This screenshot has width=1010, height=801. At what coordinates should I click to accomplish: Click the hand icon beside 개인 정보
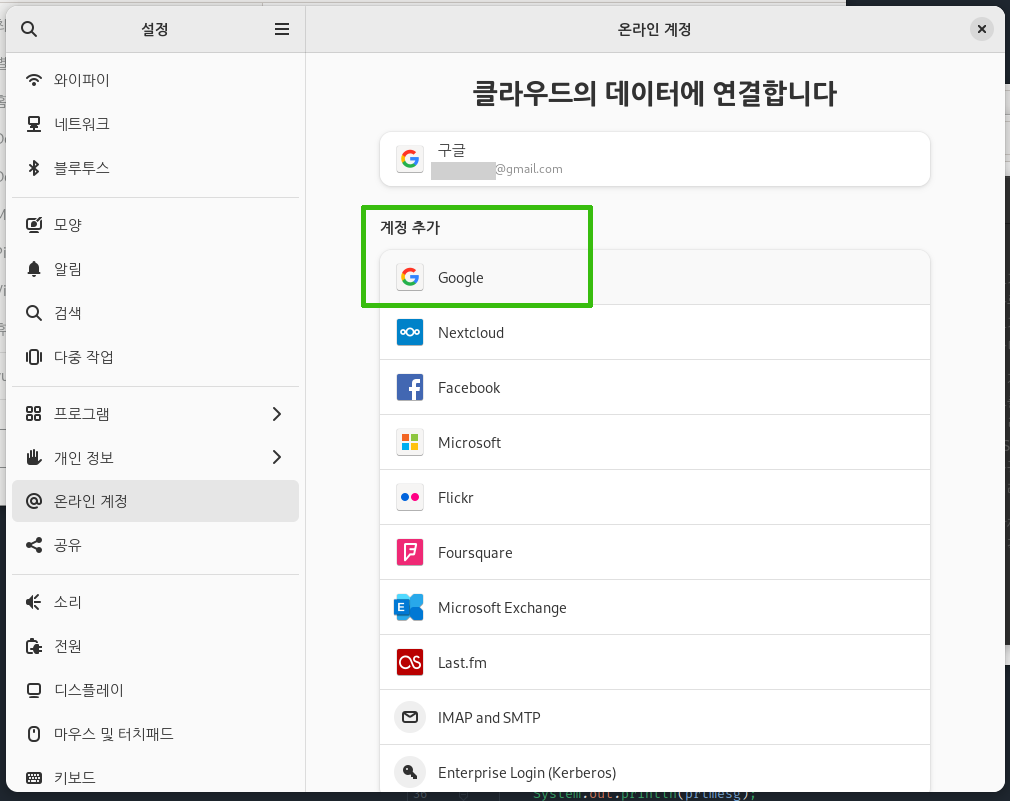(x=33, y=457)
